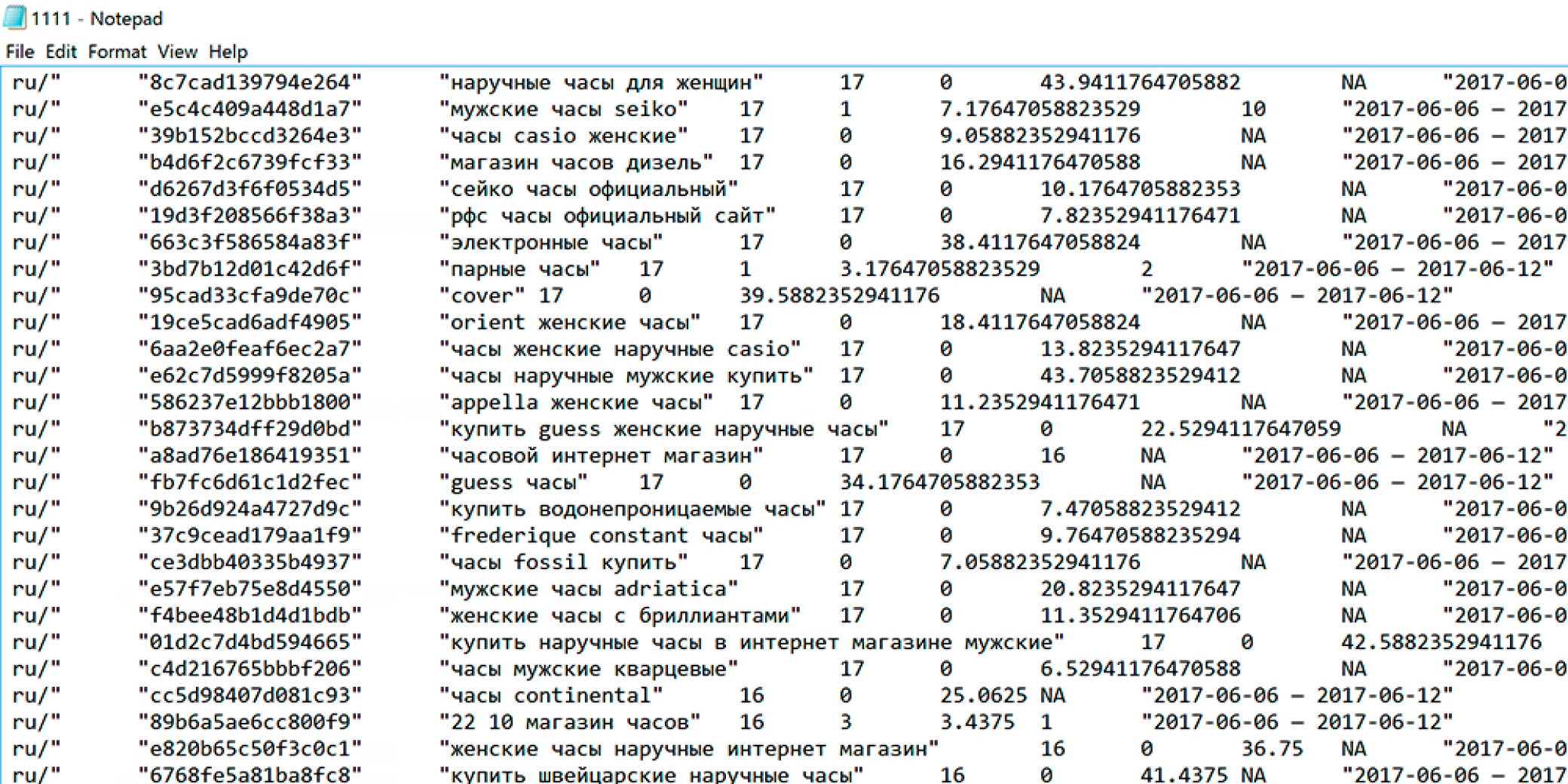Click the text "89b6a5ae6cc800f9"

click(x=250, y=722)
